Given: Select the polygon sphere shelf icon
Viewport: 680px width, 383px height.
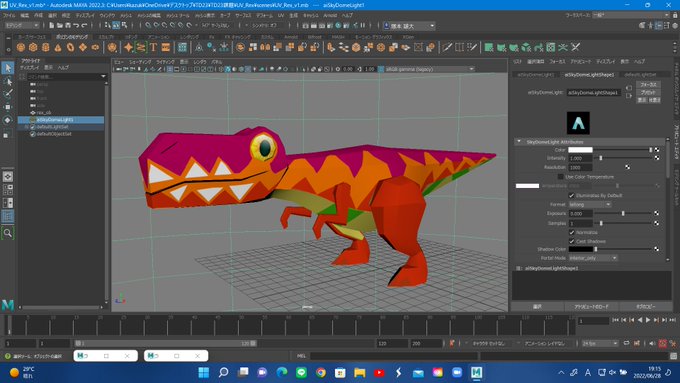Looking at the screenshot, I should [x=20, y=47].
